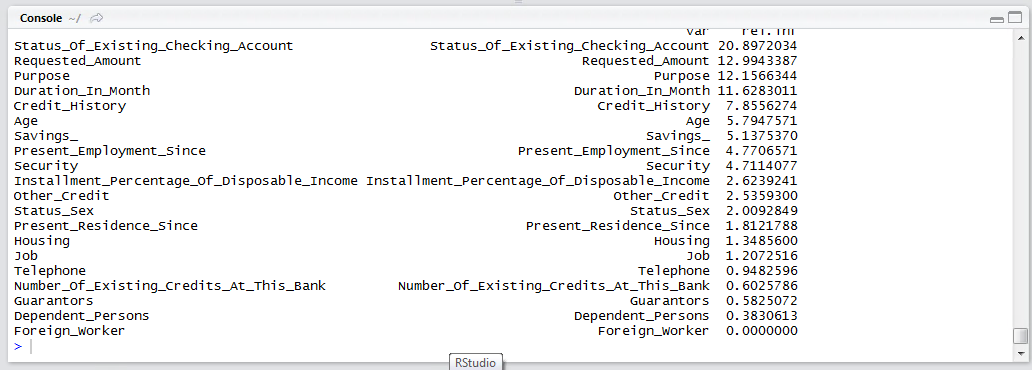Viewport: 1032px width, 370px height.
Task: Click the Purpose row name on left
Action: point(41,76)
